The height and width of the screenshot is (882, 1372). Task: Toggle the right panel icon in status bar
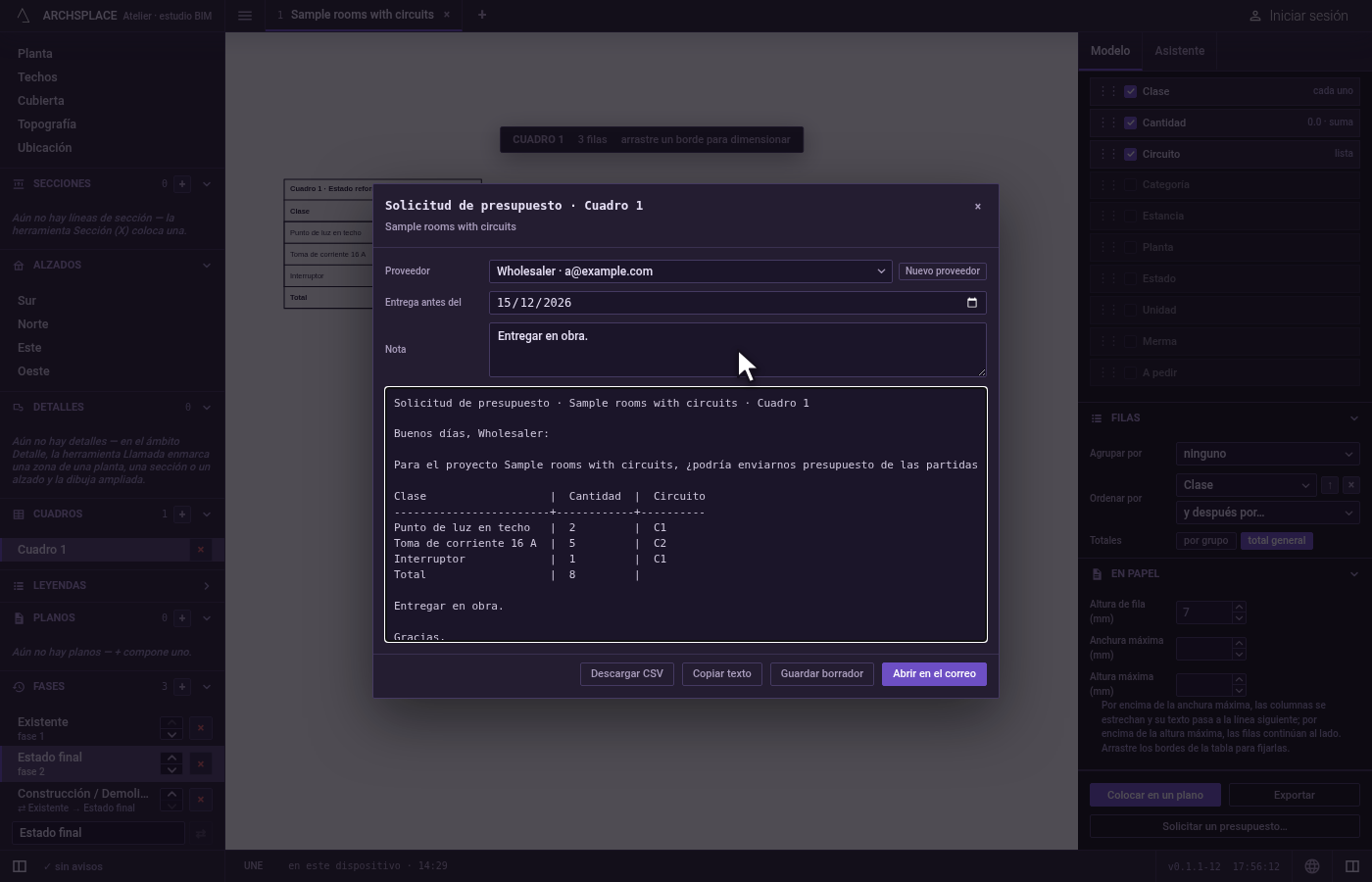tap(1352, 866)
